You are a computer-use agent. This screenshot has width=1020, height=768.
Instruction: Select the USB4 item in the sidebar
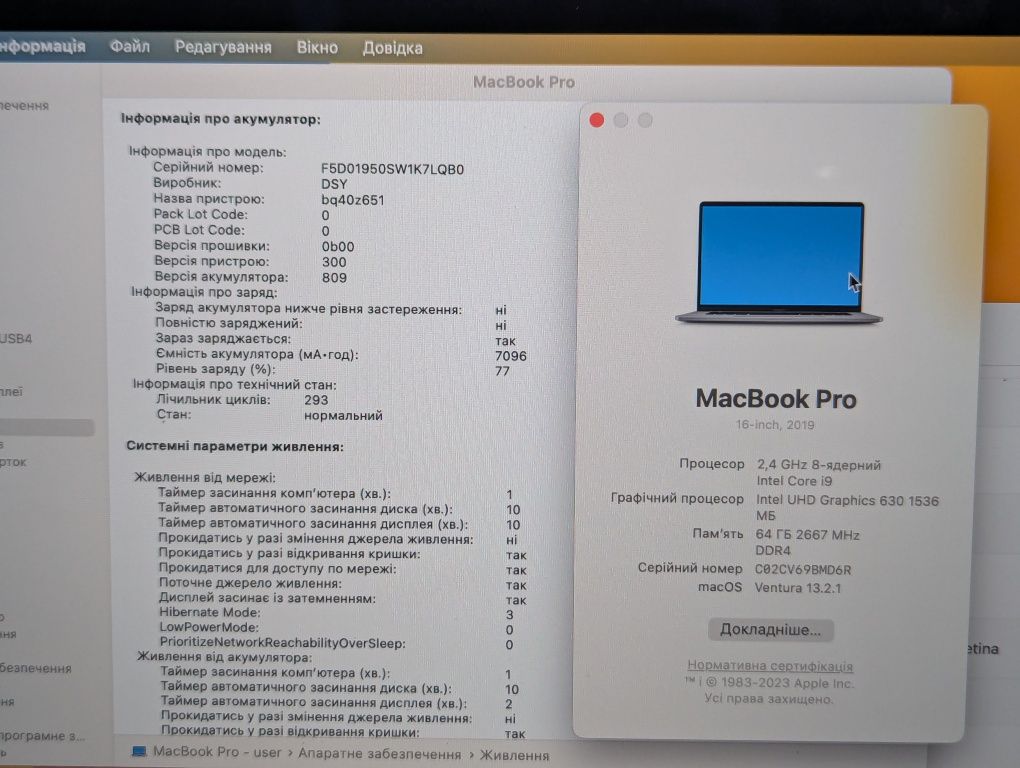[16, 338]
